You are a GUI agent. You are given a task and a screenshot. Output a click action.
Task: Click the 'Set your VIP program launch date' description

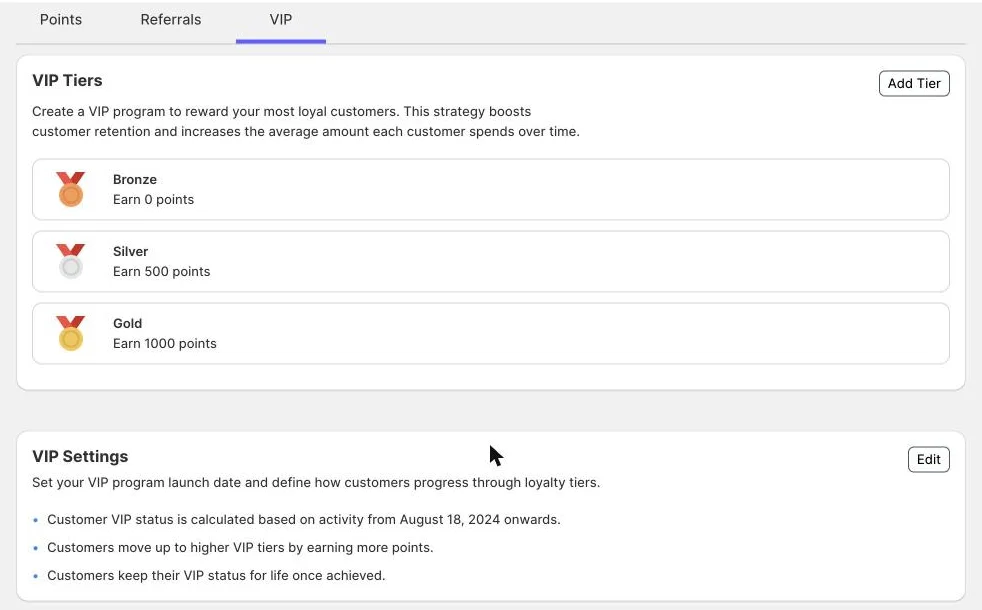316,482
